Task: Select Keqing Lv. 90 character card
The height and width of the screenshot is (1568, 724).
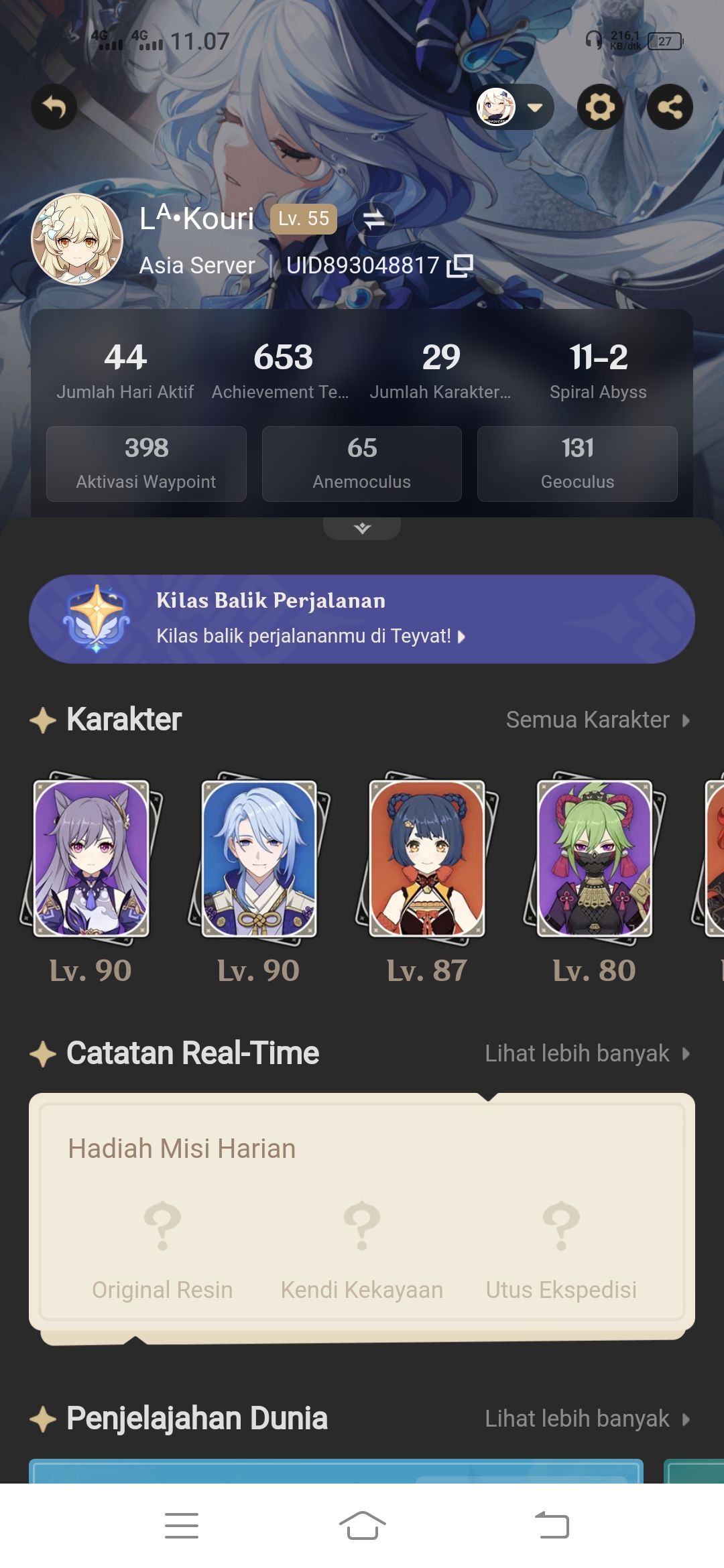Action: tap(91, 878)
